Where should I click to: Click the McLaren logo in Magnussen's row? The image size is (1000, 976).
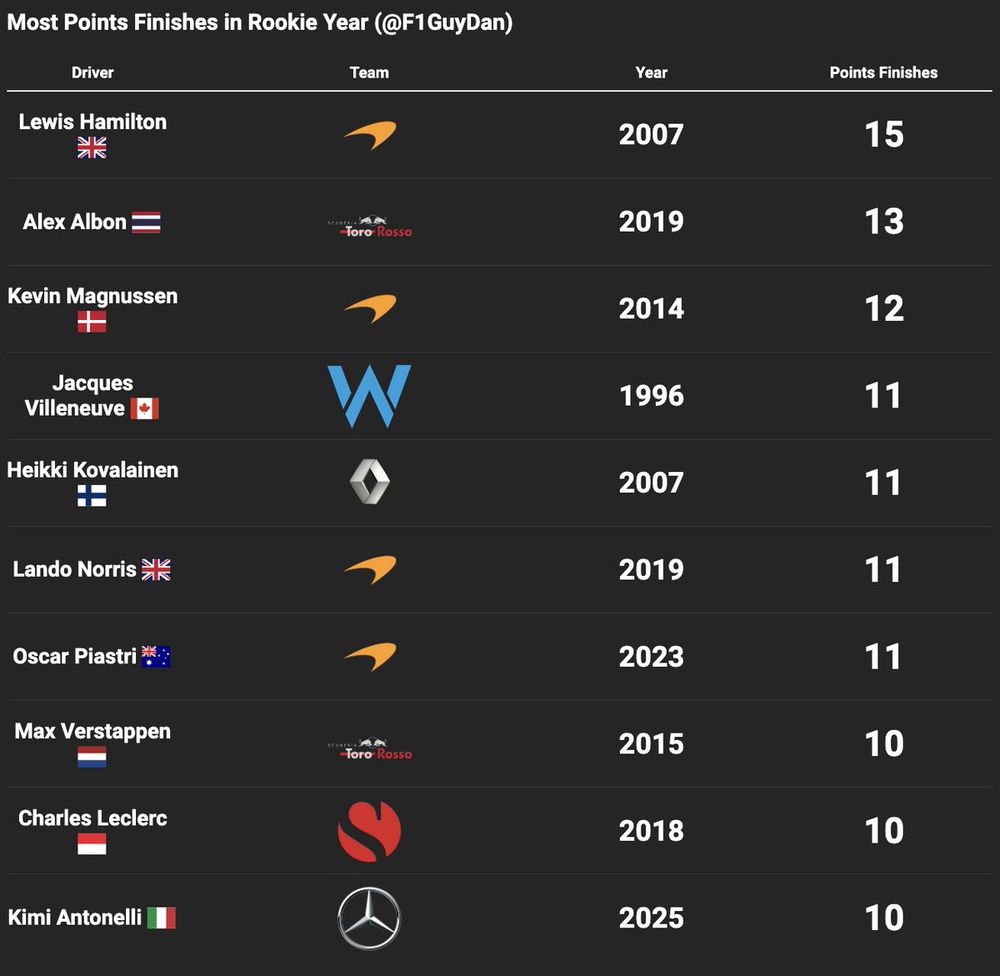[369, 309]
